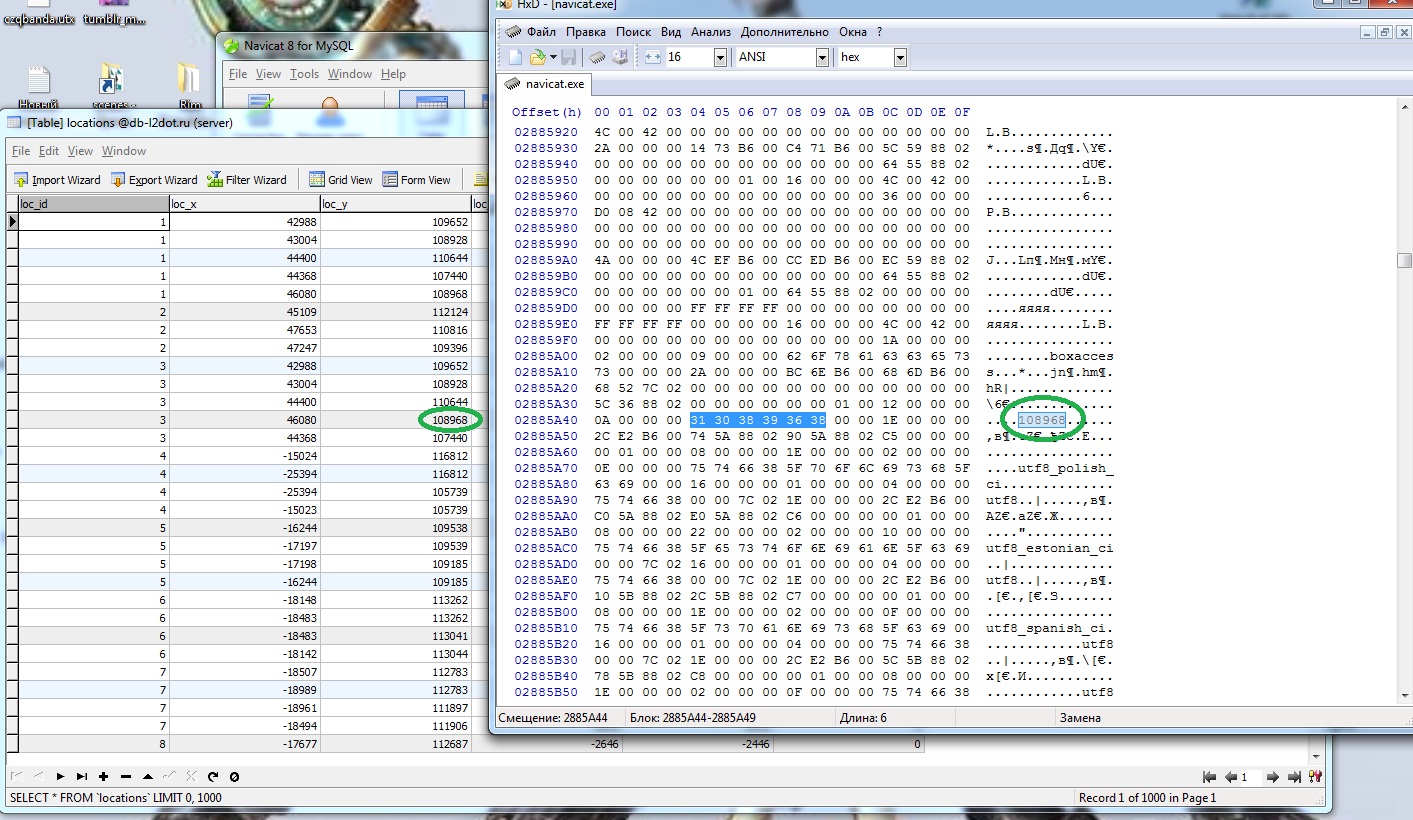This screenshot has width=1413, height=820.
Task: Open File menu in locations table window
Action: point(20,151)
